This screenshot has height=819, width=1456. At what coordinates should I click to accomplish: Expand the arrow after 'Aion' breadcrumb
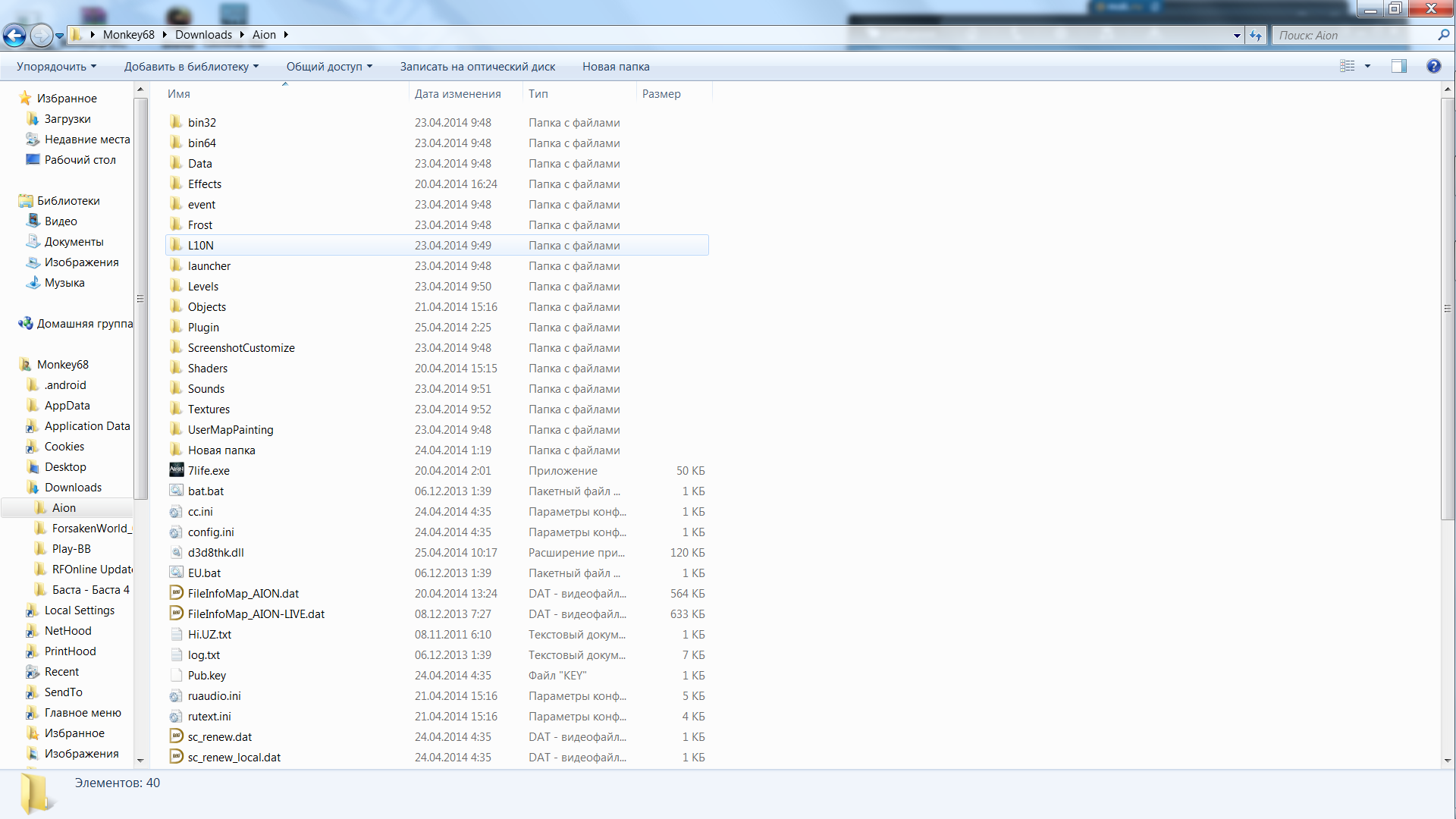pos(286,35)
